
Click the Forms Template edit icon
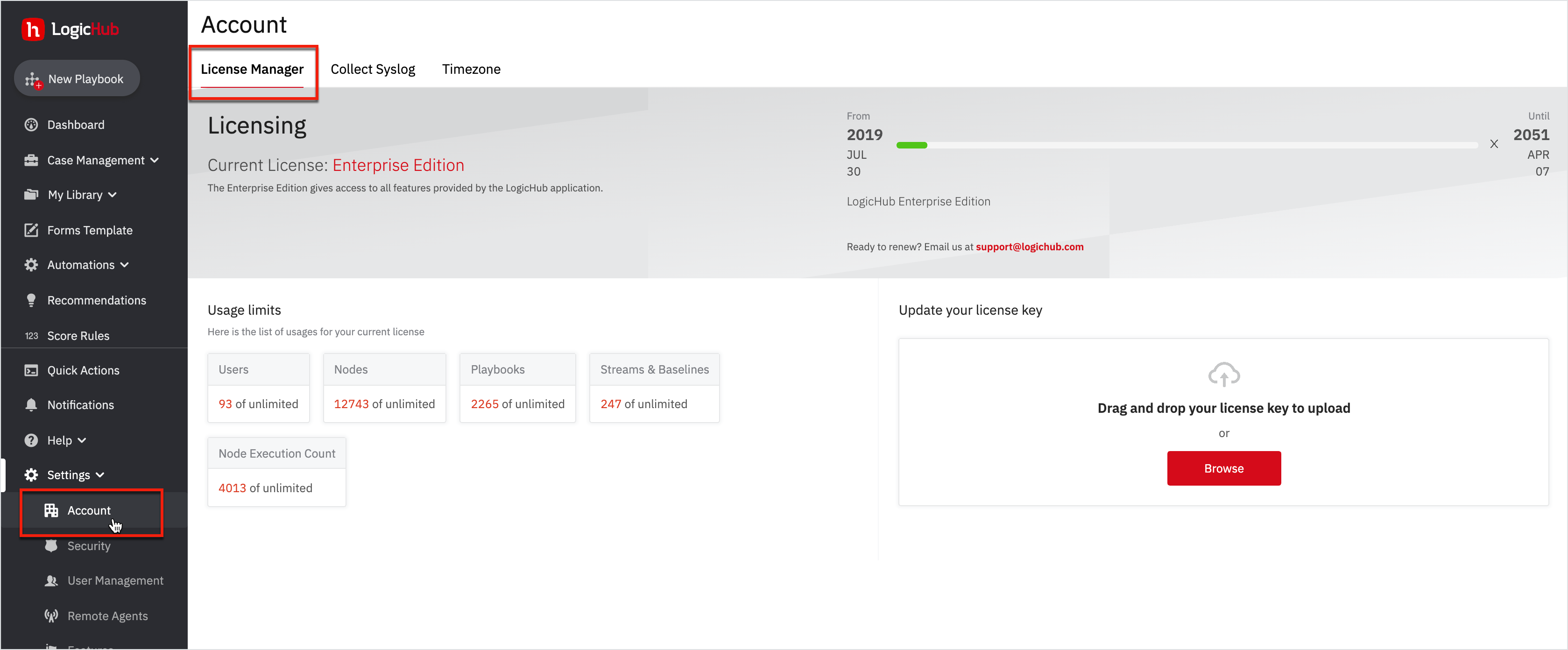31,230
